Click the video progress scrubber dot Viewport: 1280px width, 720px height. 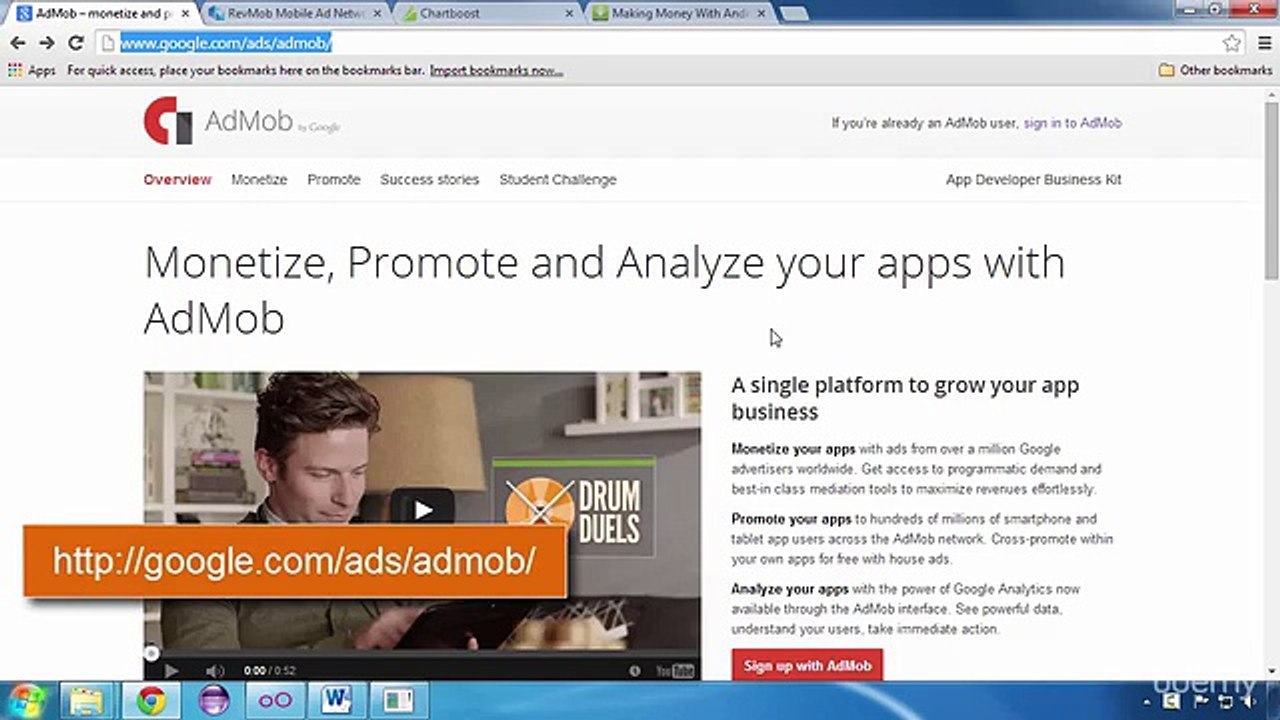click(x=151, y=654)
